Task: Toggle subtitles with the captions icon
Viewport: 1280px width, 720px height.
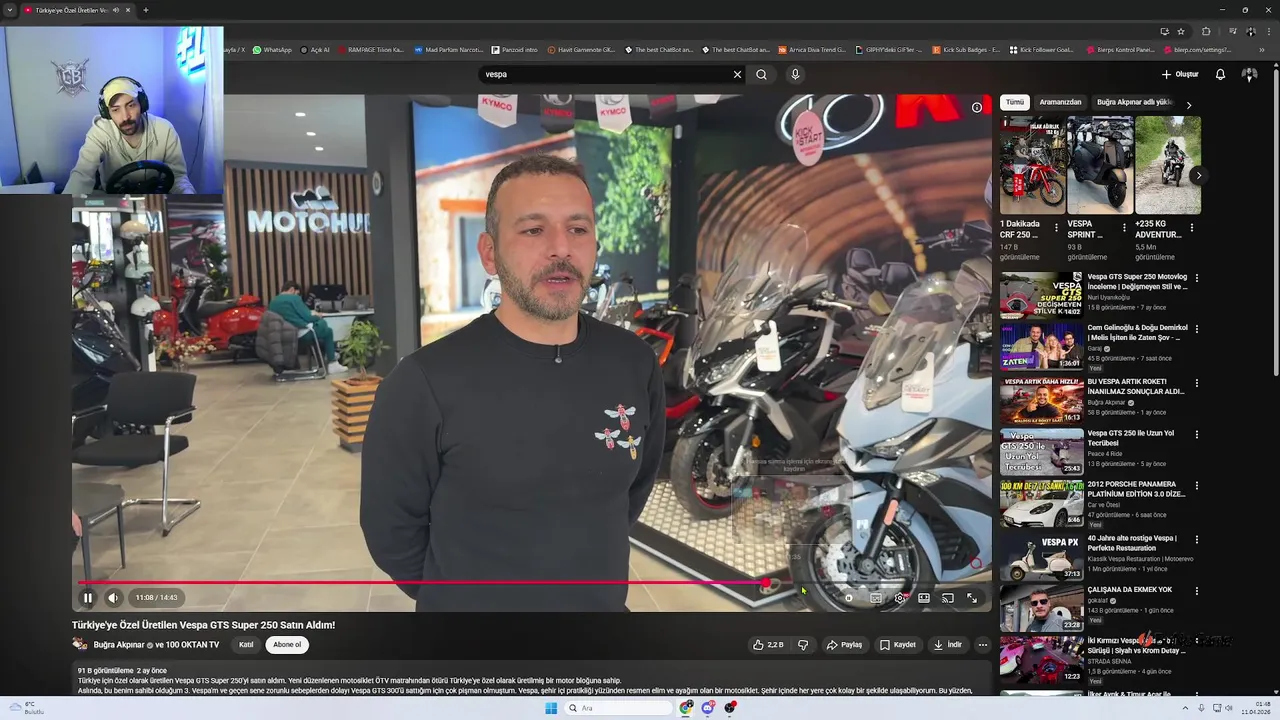Action: click(x=876, y=598)
